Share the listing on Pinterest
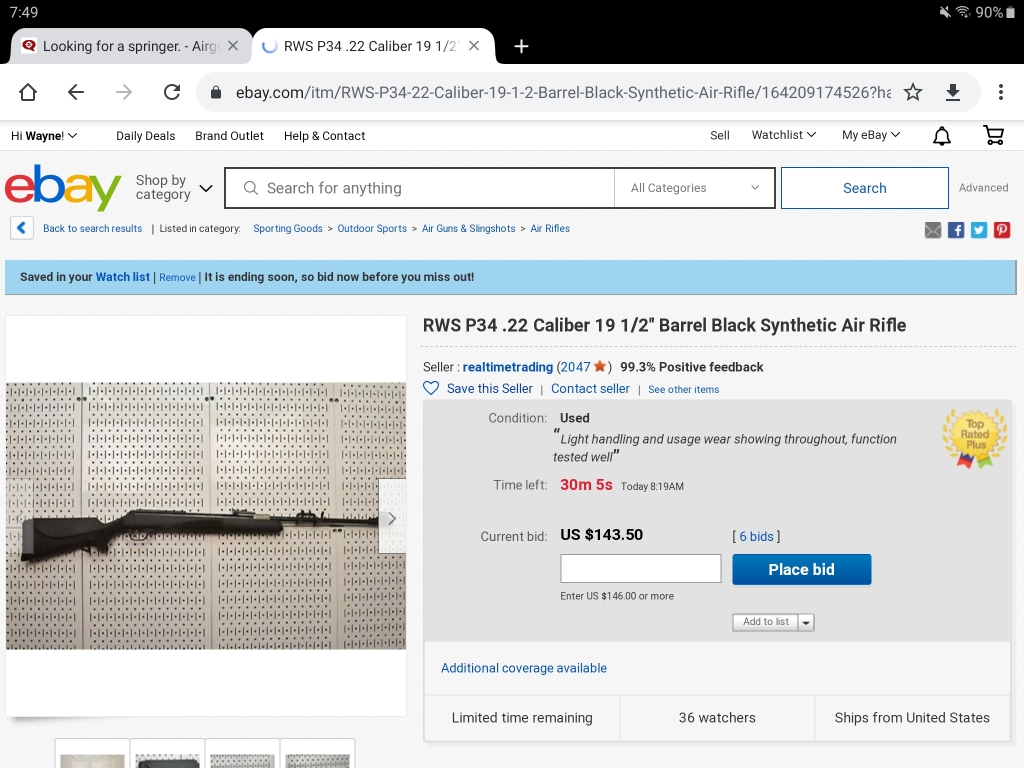Screen dimensions: 1024x768 1002,230
